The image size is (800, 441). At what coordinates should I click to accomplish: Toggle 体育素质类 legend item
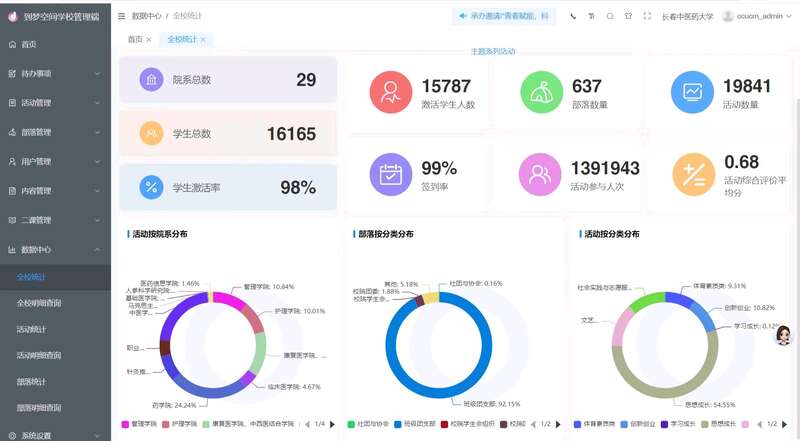(x=594, y=424)
